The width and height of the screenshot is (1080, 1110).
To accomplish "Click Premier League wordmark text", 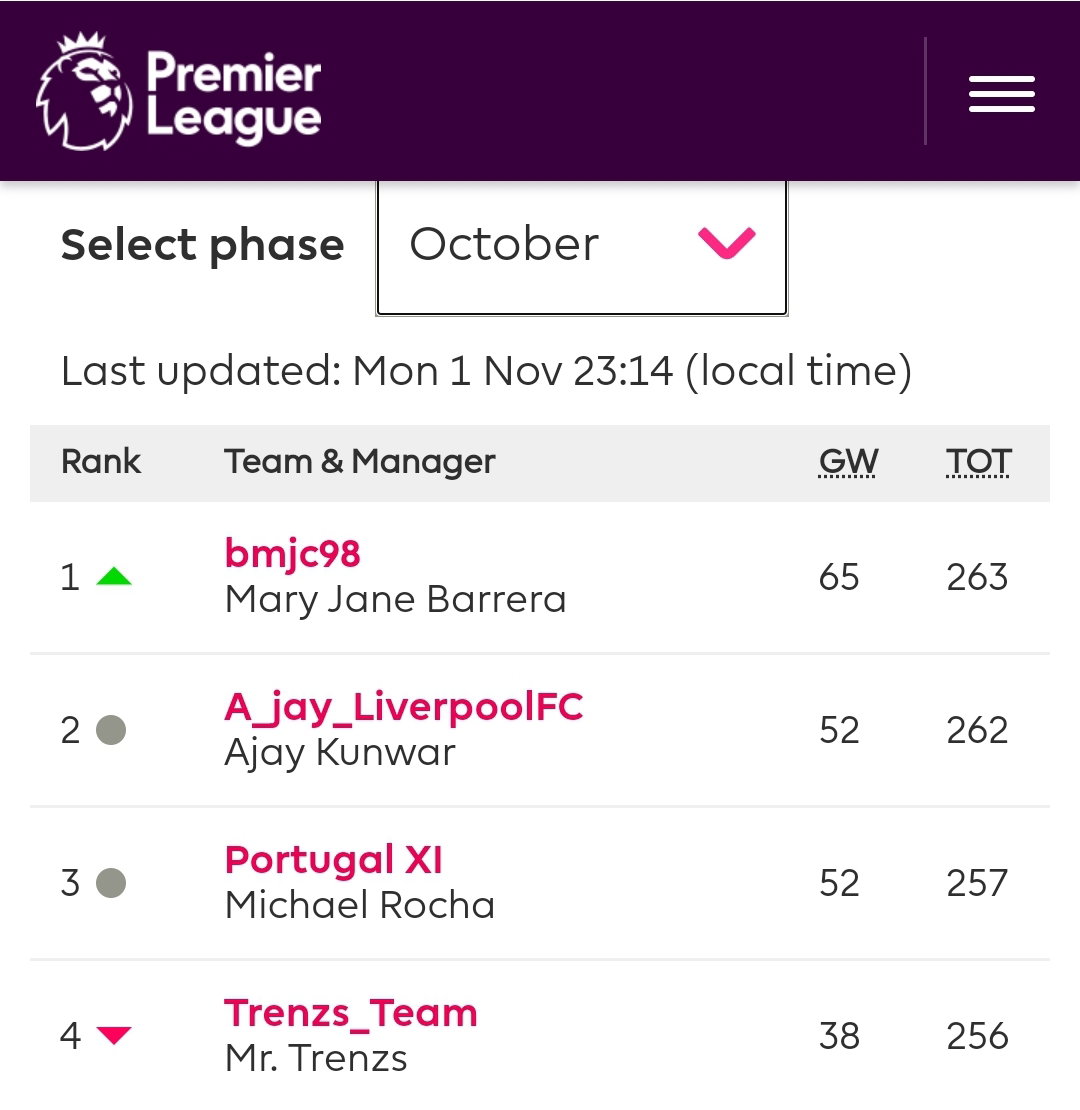I will (234, 96).
